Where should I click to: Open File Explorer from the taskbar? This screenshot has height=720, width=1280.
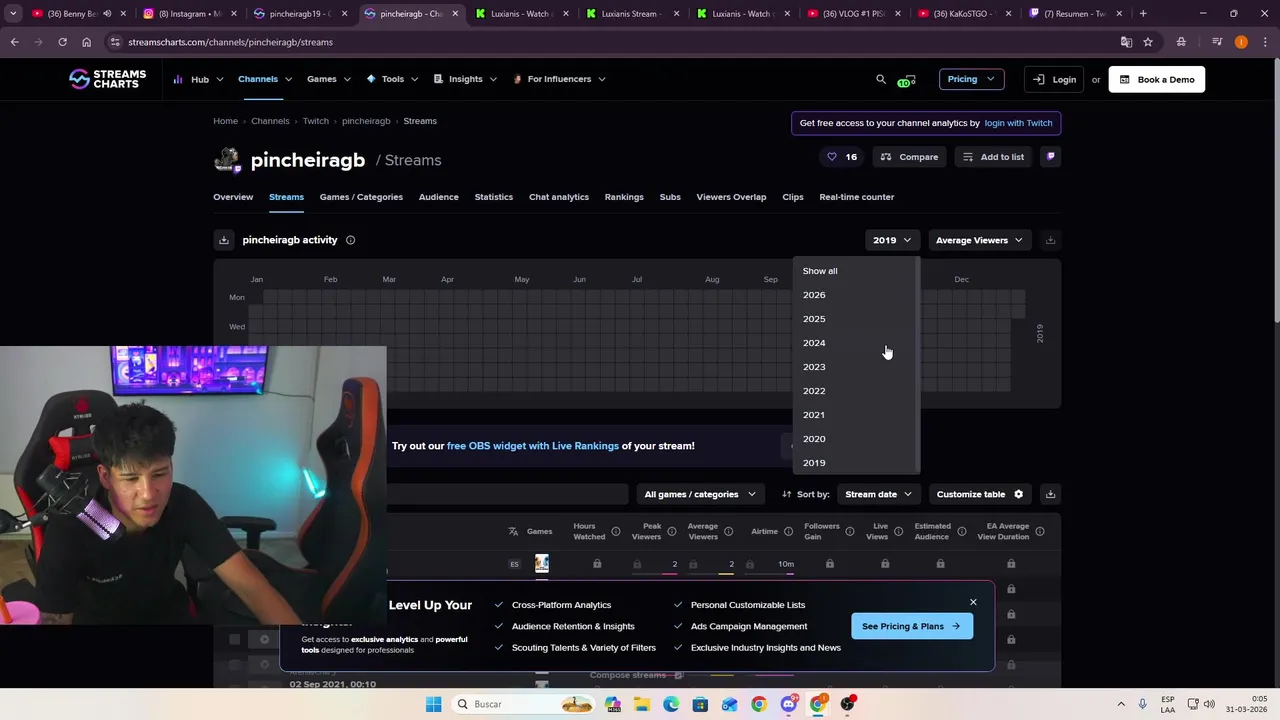click(642, 704)
